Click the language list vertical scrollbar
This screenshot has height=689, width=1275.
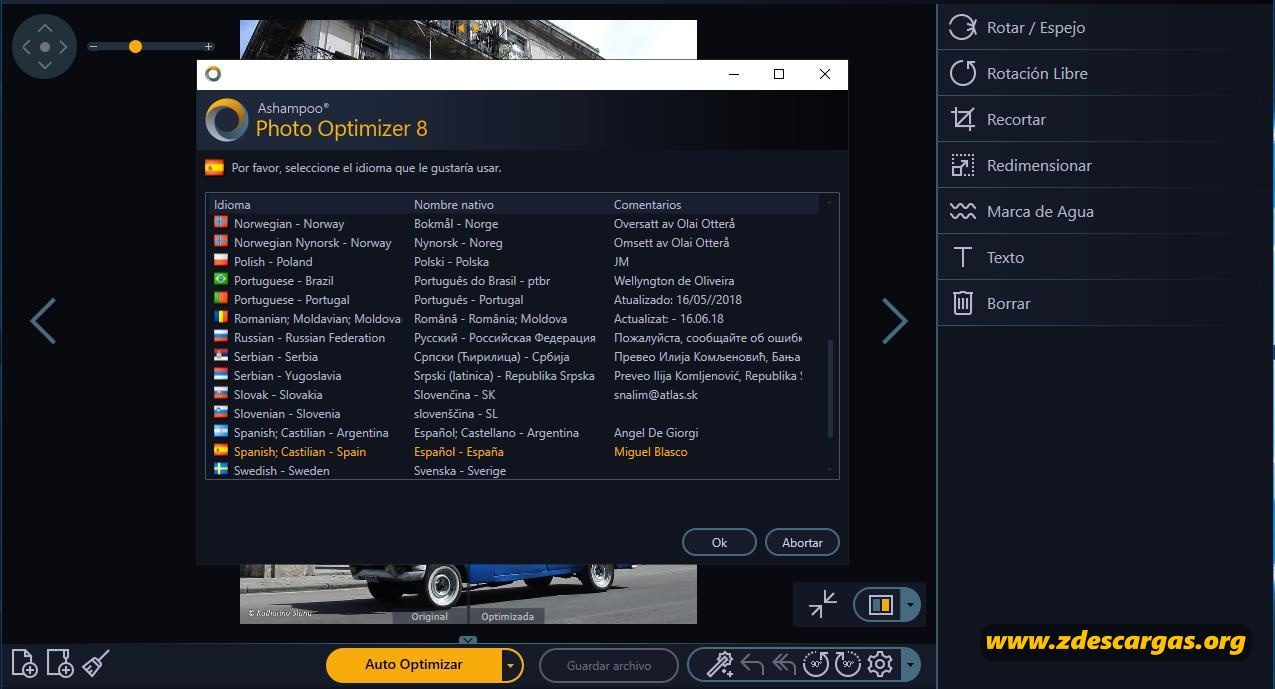click(x=829, y=388)
